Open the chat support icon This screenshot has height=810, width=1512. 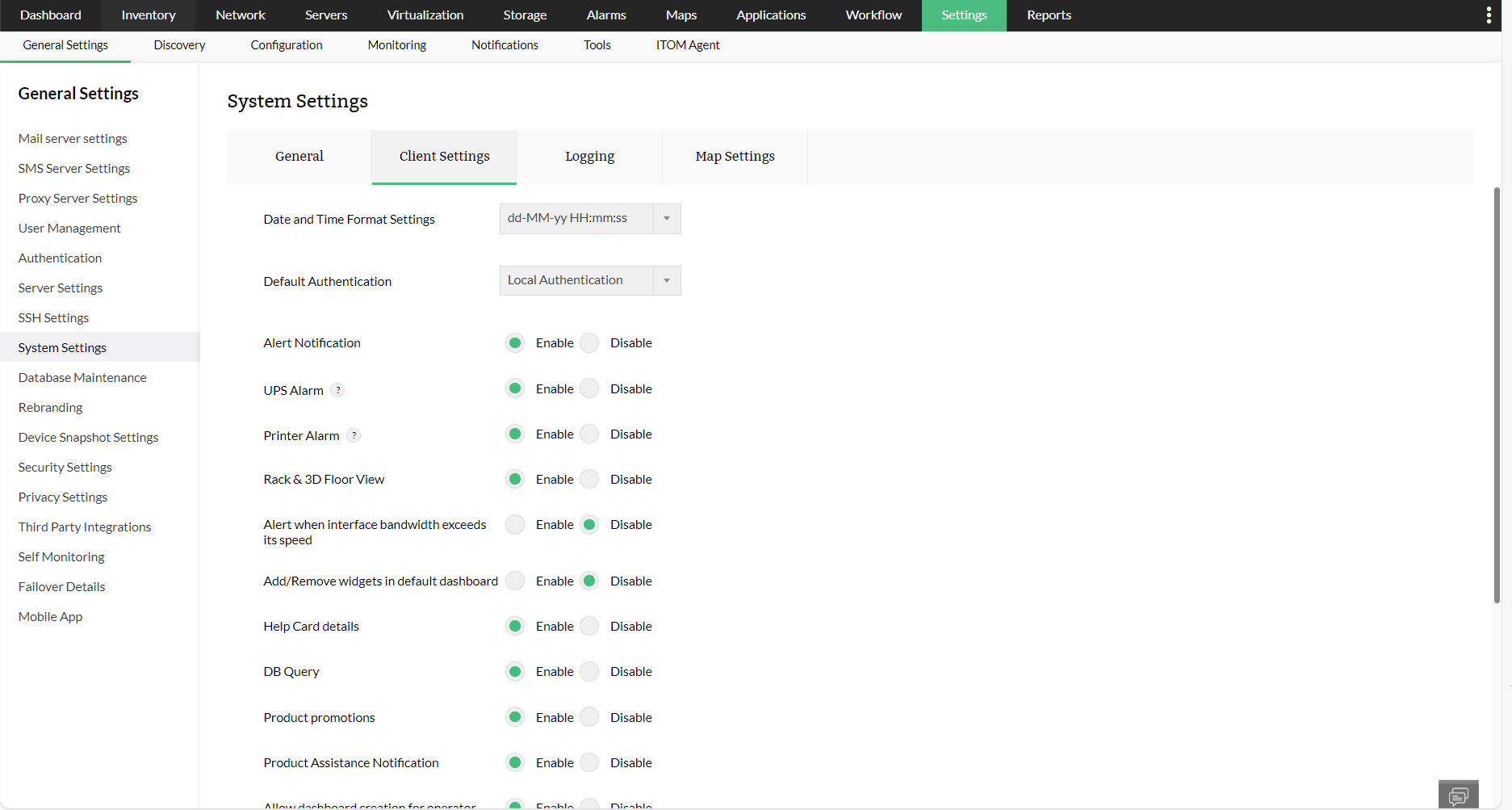pos(1458,795)
